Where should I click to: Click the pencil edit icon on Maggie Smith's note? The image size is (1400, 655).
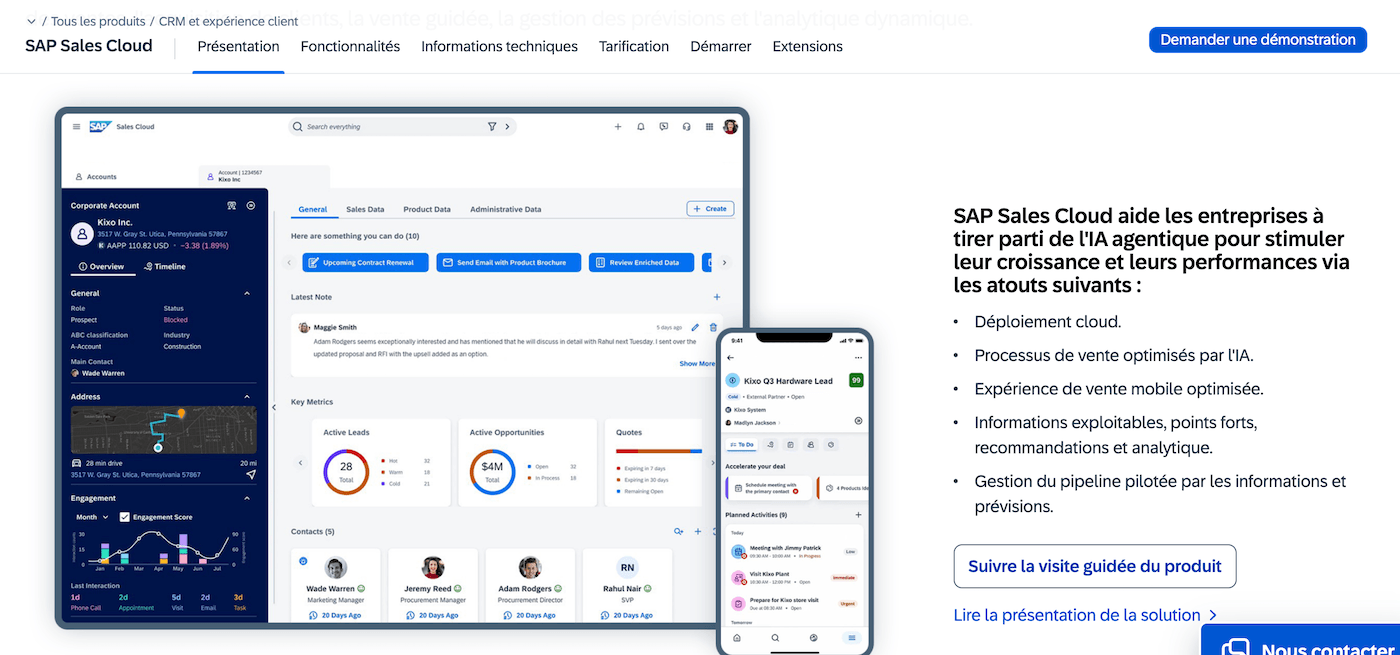click(696, 327)
